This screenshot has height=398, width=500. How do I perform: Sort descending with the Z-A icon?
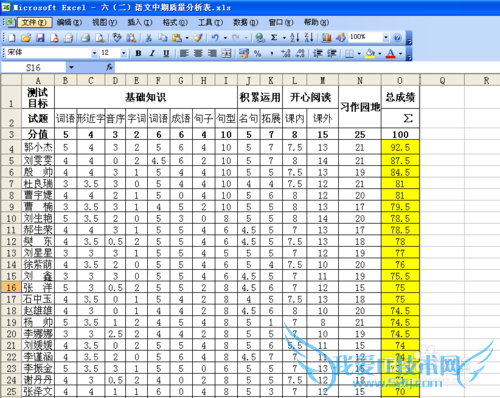pyautogui.click(x=309, y=38)
